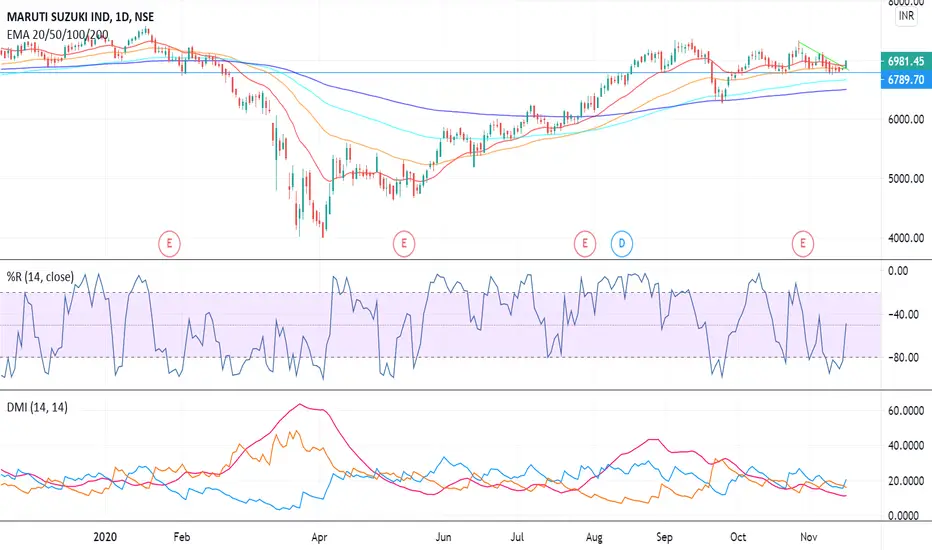Click the Feb label on time axis
The height and width of the screenshot is (550, 932).
click(182, 537)
